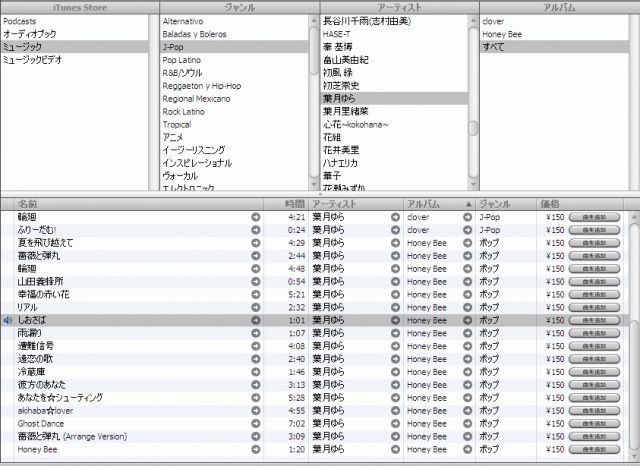
Task: Click the add-song button in the ふりーだむ! row
Action: click(x=594, y=230)
